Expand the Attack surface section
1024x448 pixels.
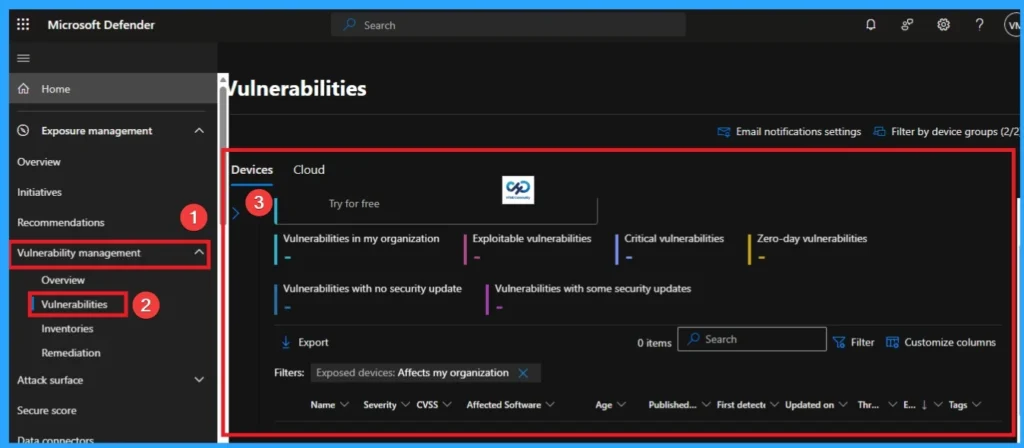coord(199,379)
